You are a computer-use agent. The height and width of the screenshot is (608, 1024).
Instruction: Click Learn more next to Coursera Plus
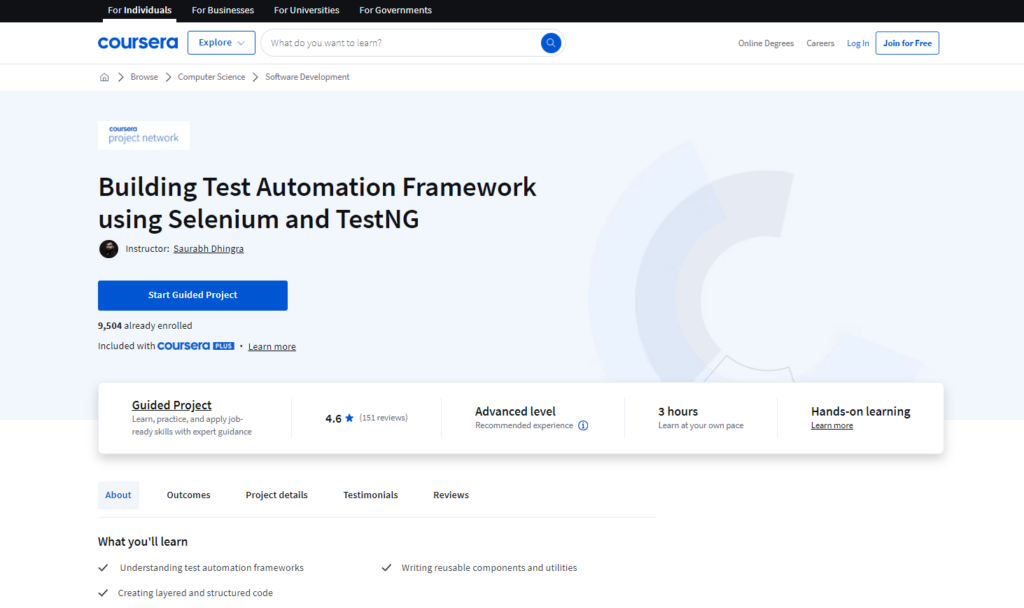272,347
